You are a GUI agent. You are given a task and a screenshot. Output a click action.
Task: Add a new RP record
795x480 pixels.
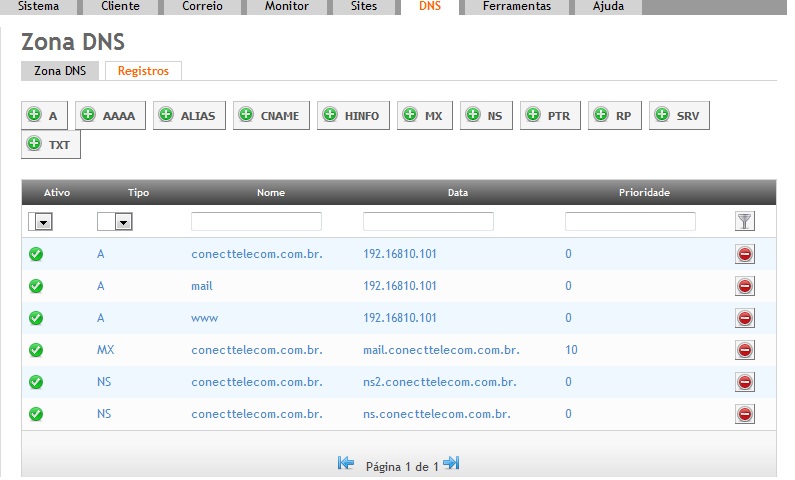point(615,116)
